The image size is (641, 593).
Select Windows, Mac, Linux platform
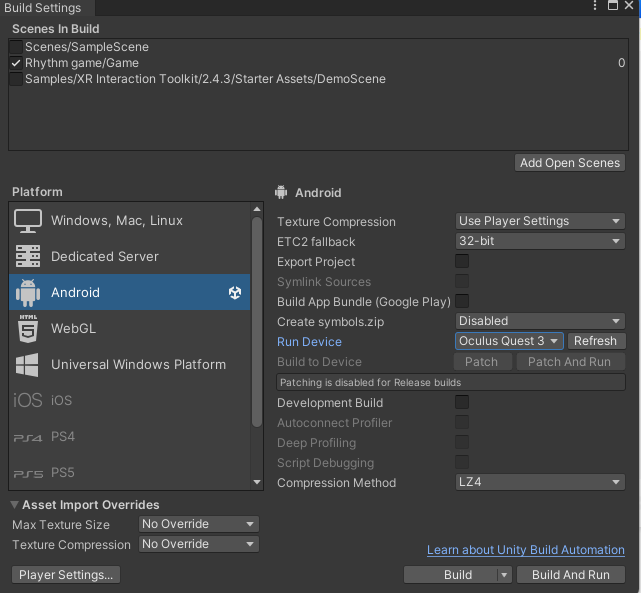pos(129,221)
